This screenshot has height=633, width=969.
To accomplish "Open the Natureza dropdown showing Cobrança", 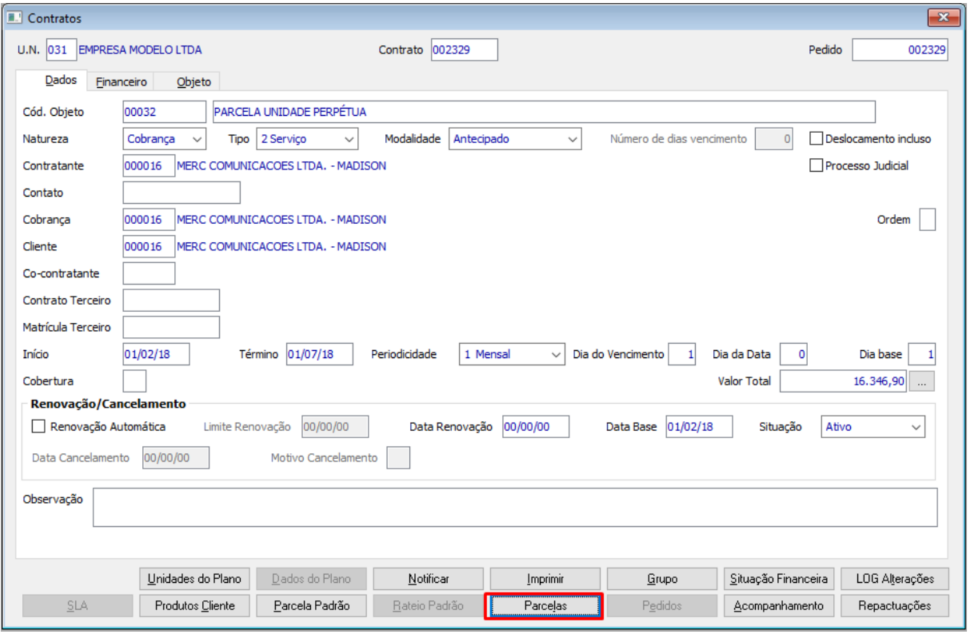I will click(164, 139).
